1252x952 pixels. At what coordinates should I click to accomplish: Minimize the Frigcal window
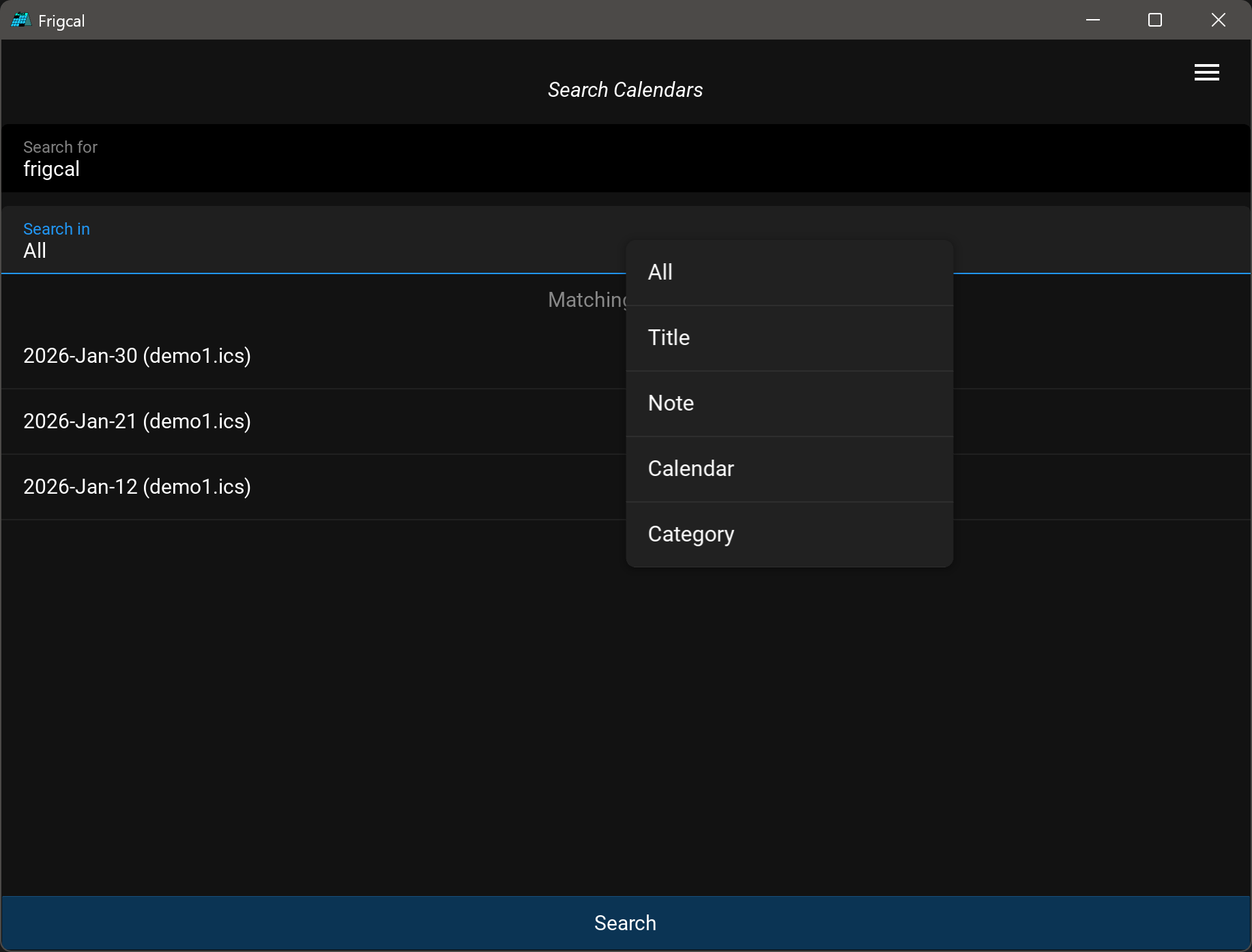pyautogui.click(x=1092, y=20)
